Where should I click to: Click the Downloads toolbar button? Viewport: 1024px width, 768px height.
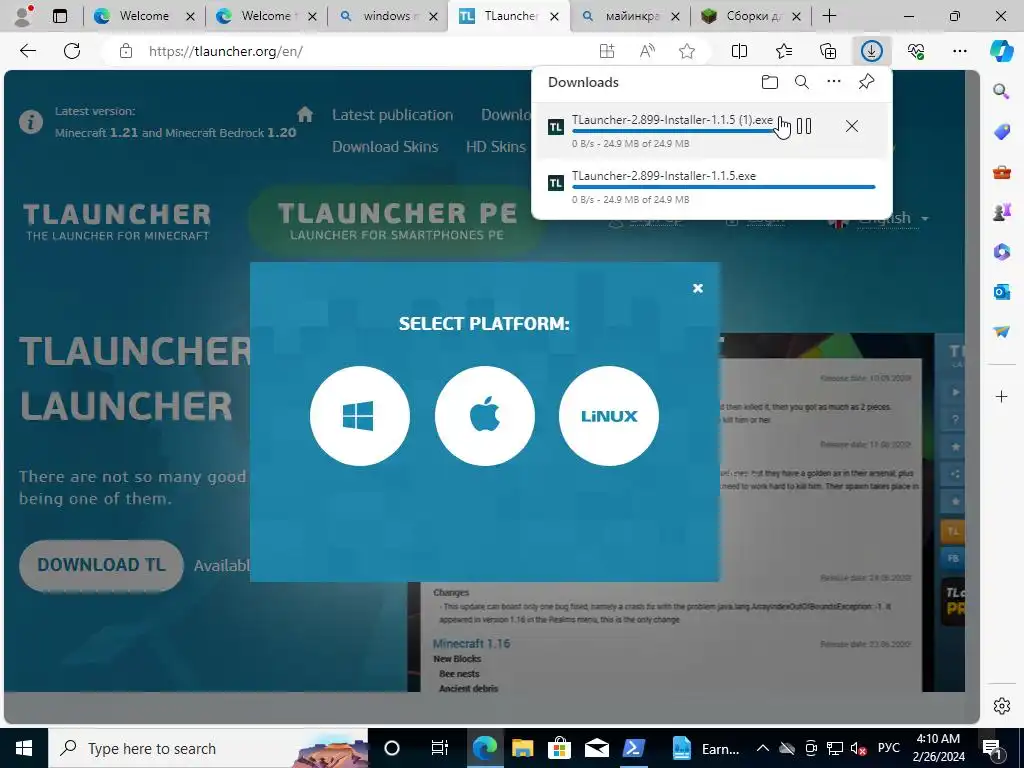(871, 51)
